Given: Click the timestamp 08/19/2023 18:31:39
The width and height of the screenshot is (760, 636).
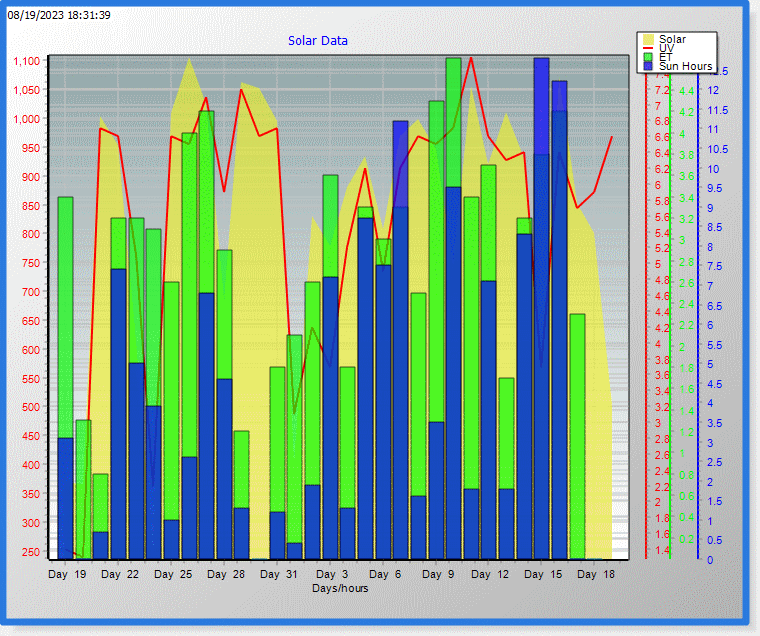Looking at the screenshot, I should (x=59, y=15).
